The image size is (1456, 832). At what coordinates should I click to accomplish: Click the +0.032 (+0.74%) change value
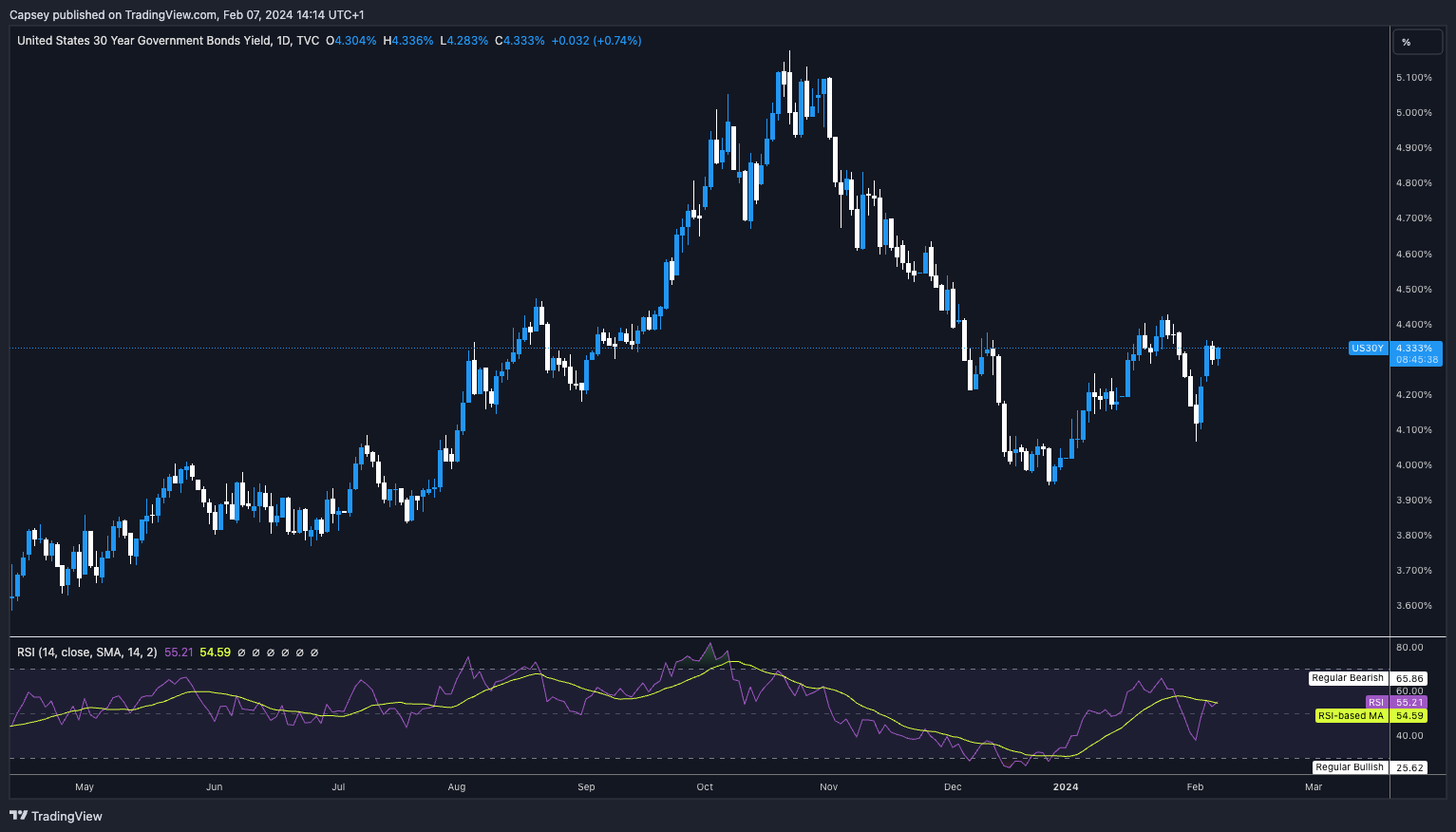[596, 41]
